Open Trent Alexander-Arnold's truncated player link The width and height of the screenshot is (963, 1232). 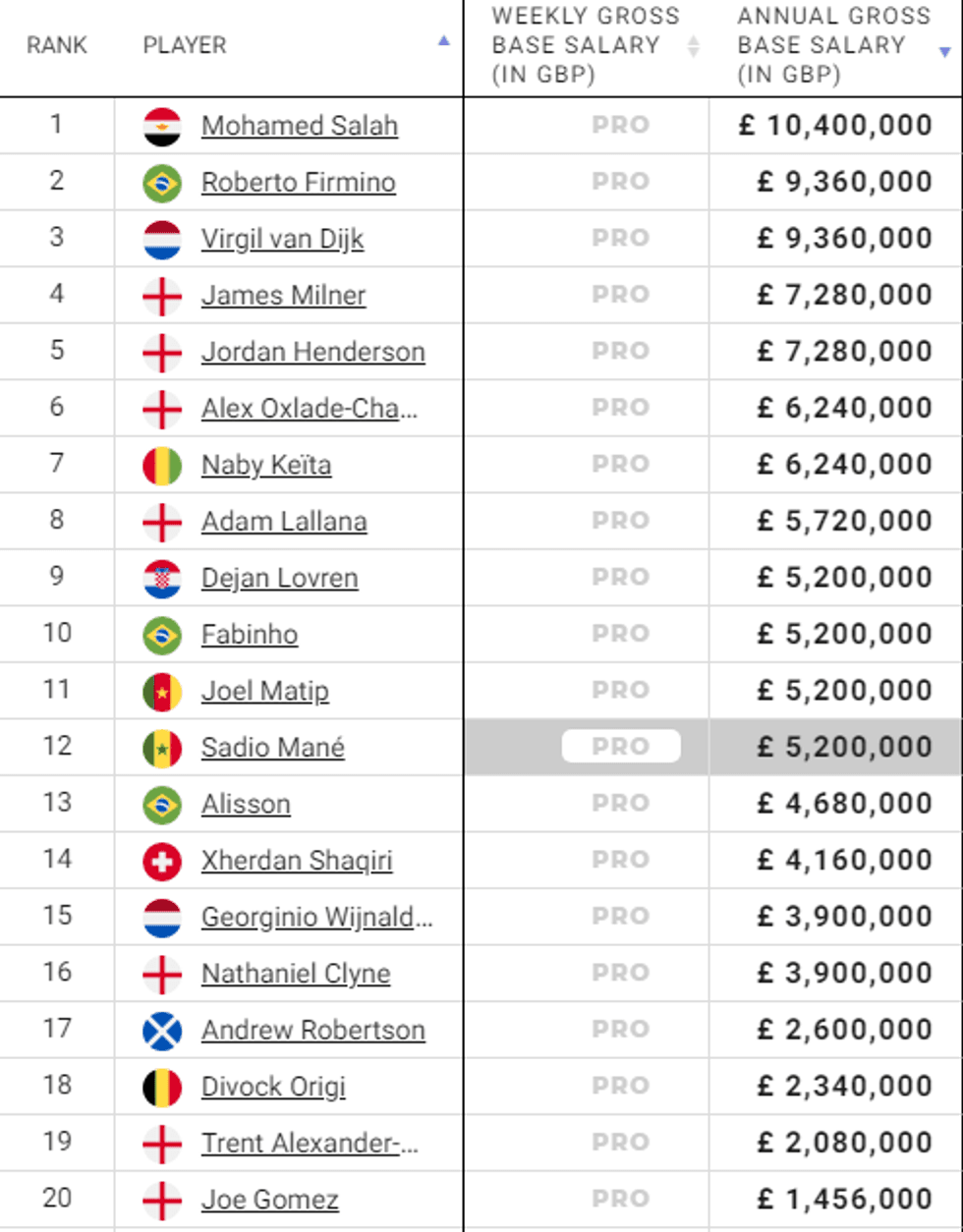[310, 1144]
